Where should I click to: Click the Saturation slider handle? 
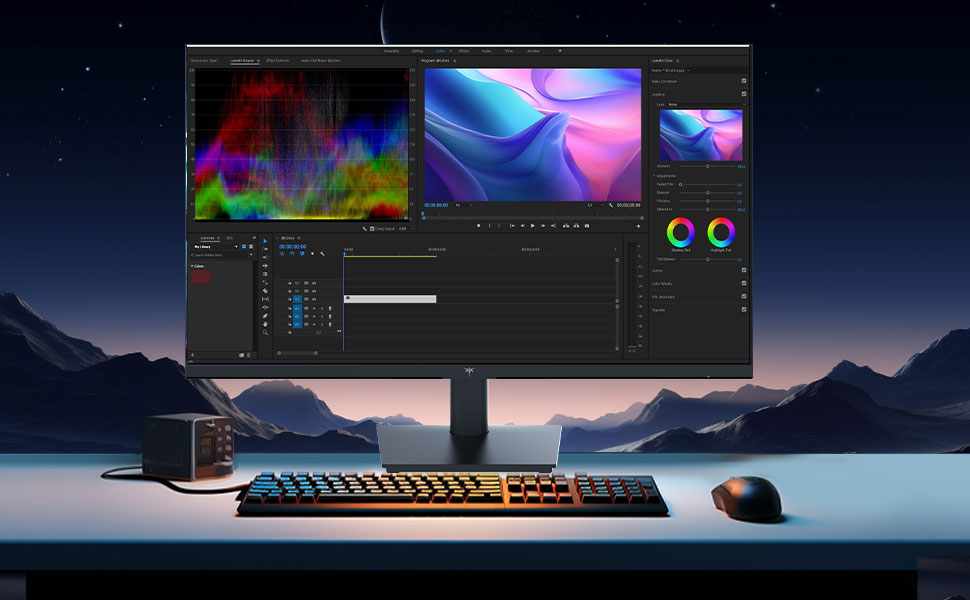pyautogui.click(x=708, y=210)
